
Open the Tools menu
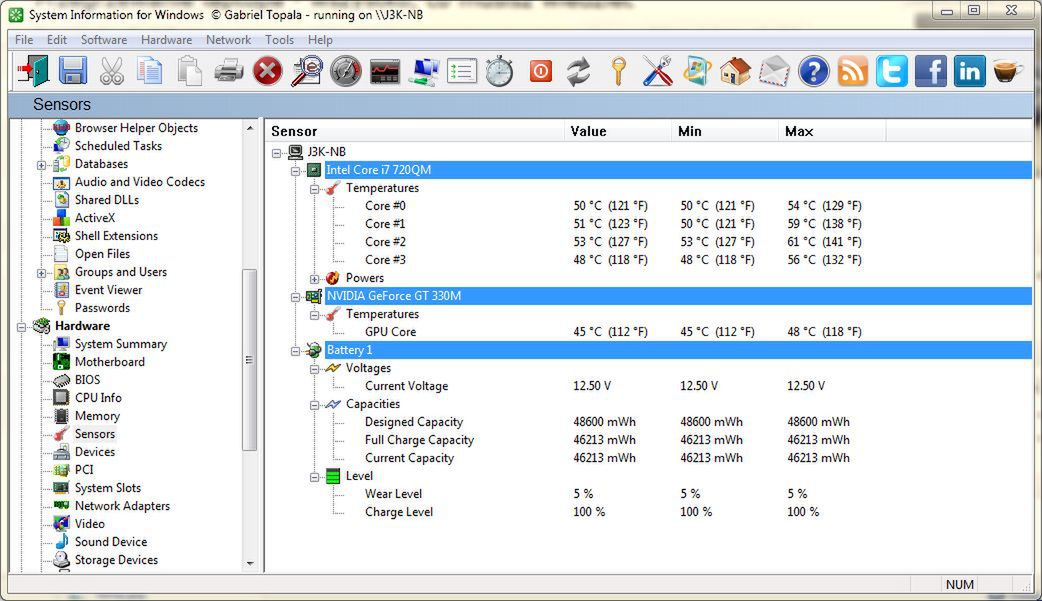[x=279, y=40]
